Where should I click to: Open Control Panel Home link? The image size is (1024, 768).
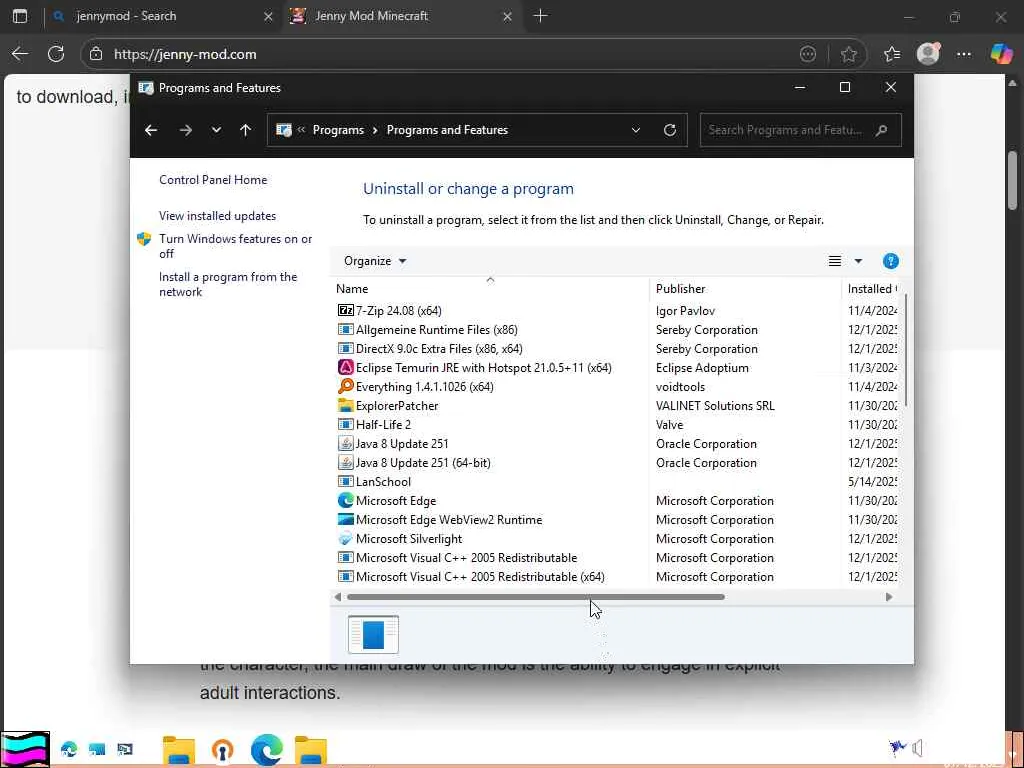pyautogui.click(x=213, y=180)
